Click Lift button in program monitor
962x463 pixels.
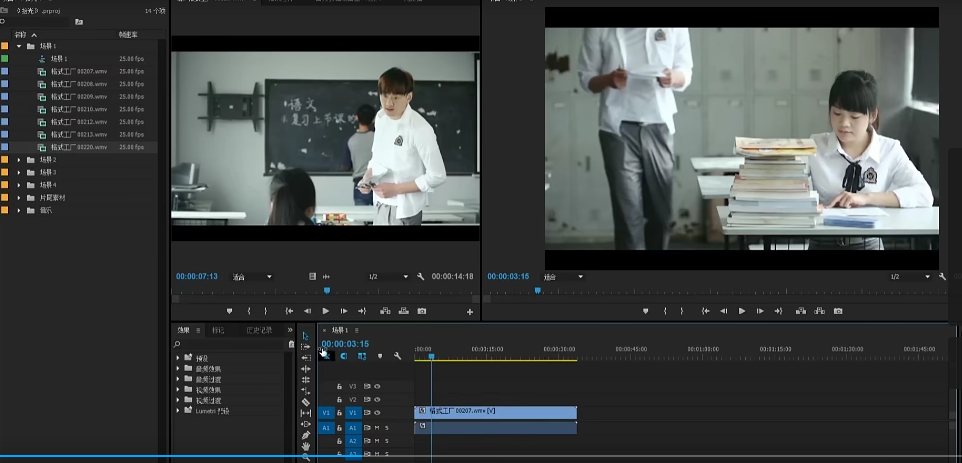[801, 311]
